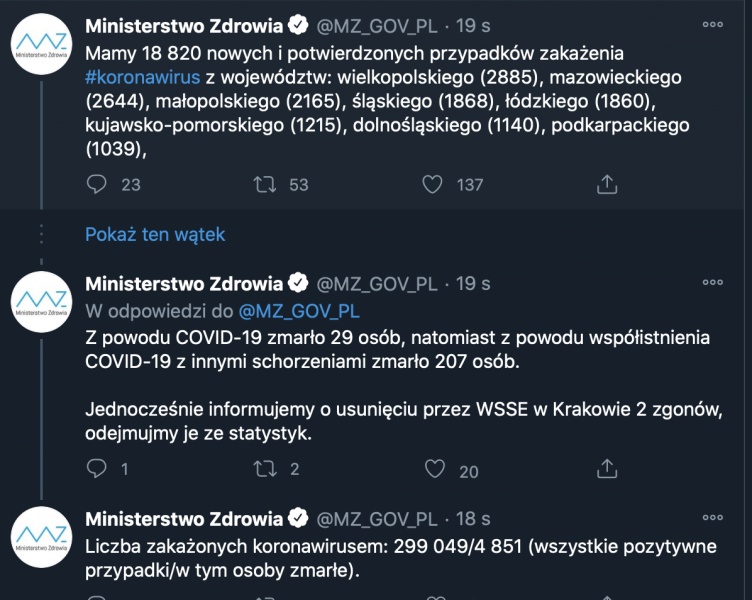Open more options on second tweet

(x=712, y=283)
